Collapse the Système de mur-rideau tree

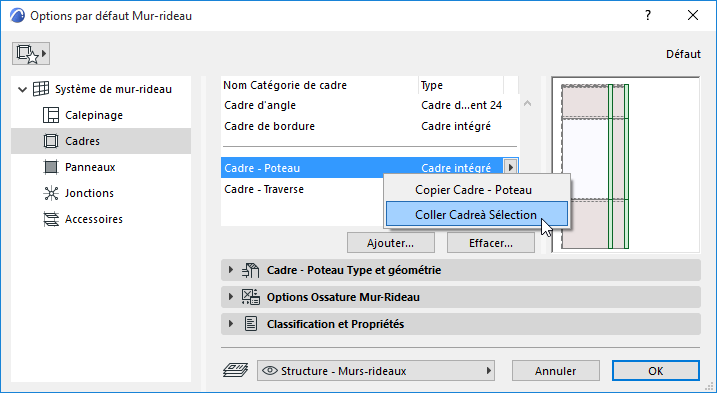coord(22,89)
